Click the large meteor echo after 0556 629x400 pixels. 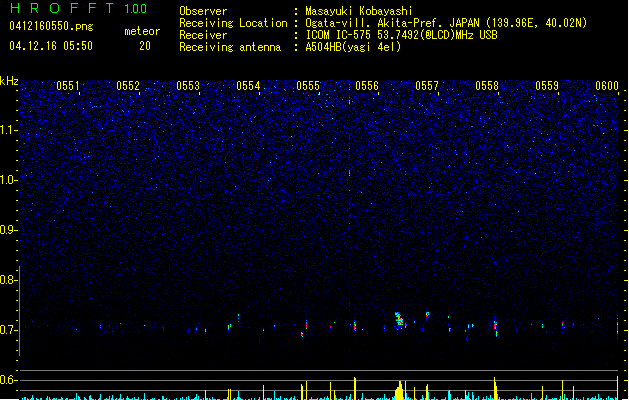pos(399,320)
